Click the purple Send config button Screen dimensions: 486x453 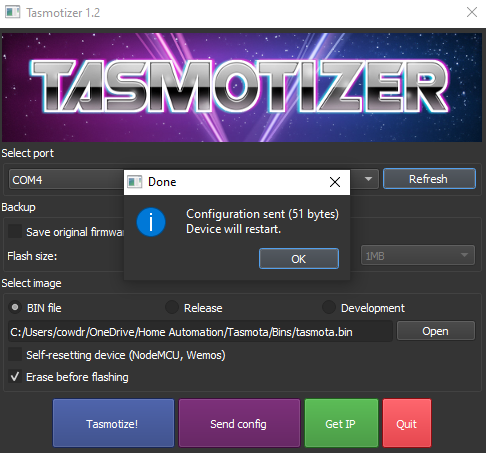click(x=239, y=423)
